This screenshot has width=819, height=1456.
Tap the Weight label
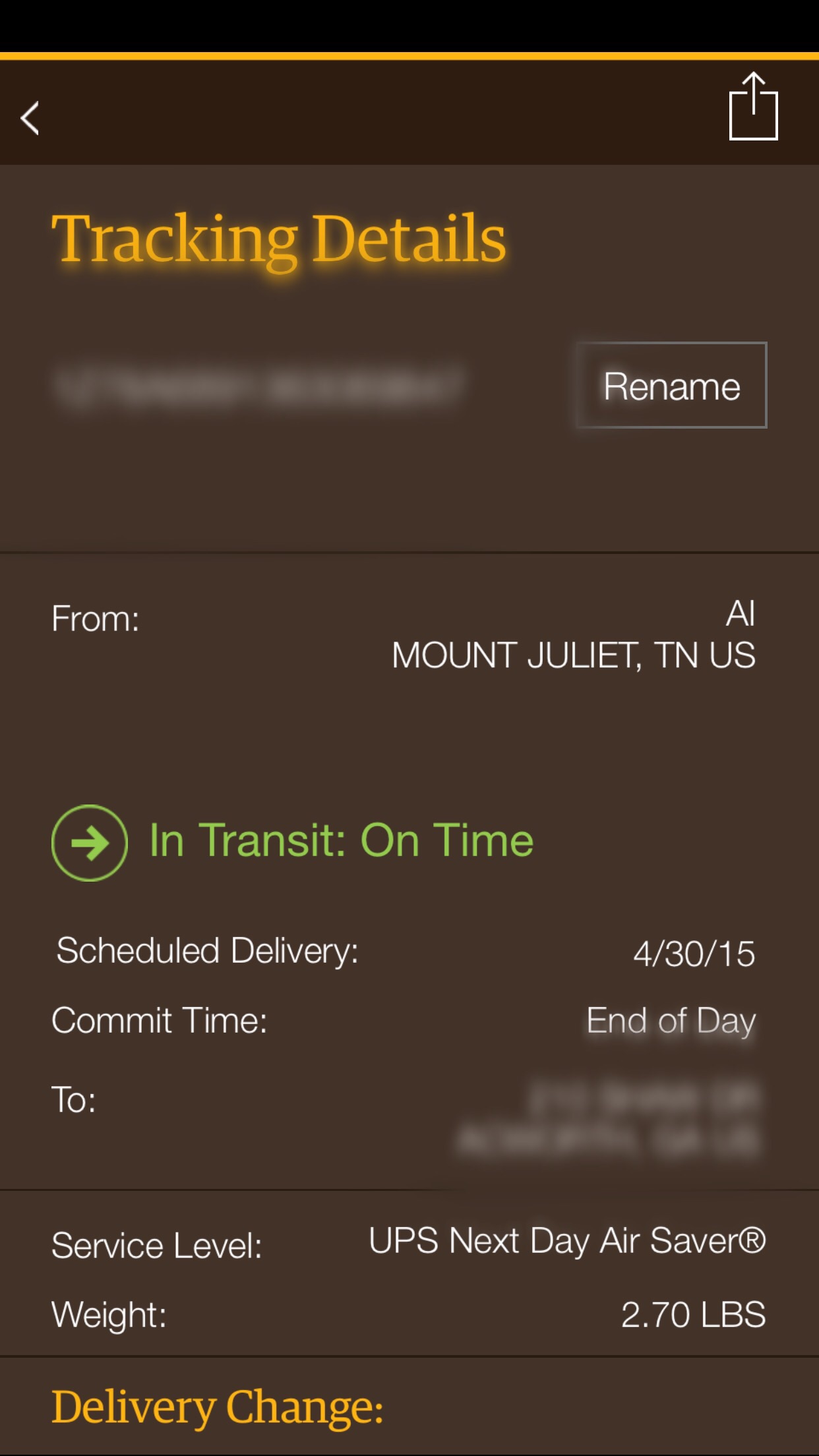(109, 1314)
